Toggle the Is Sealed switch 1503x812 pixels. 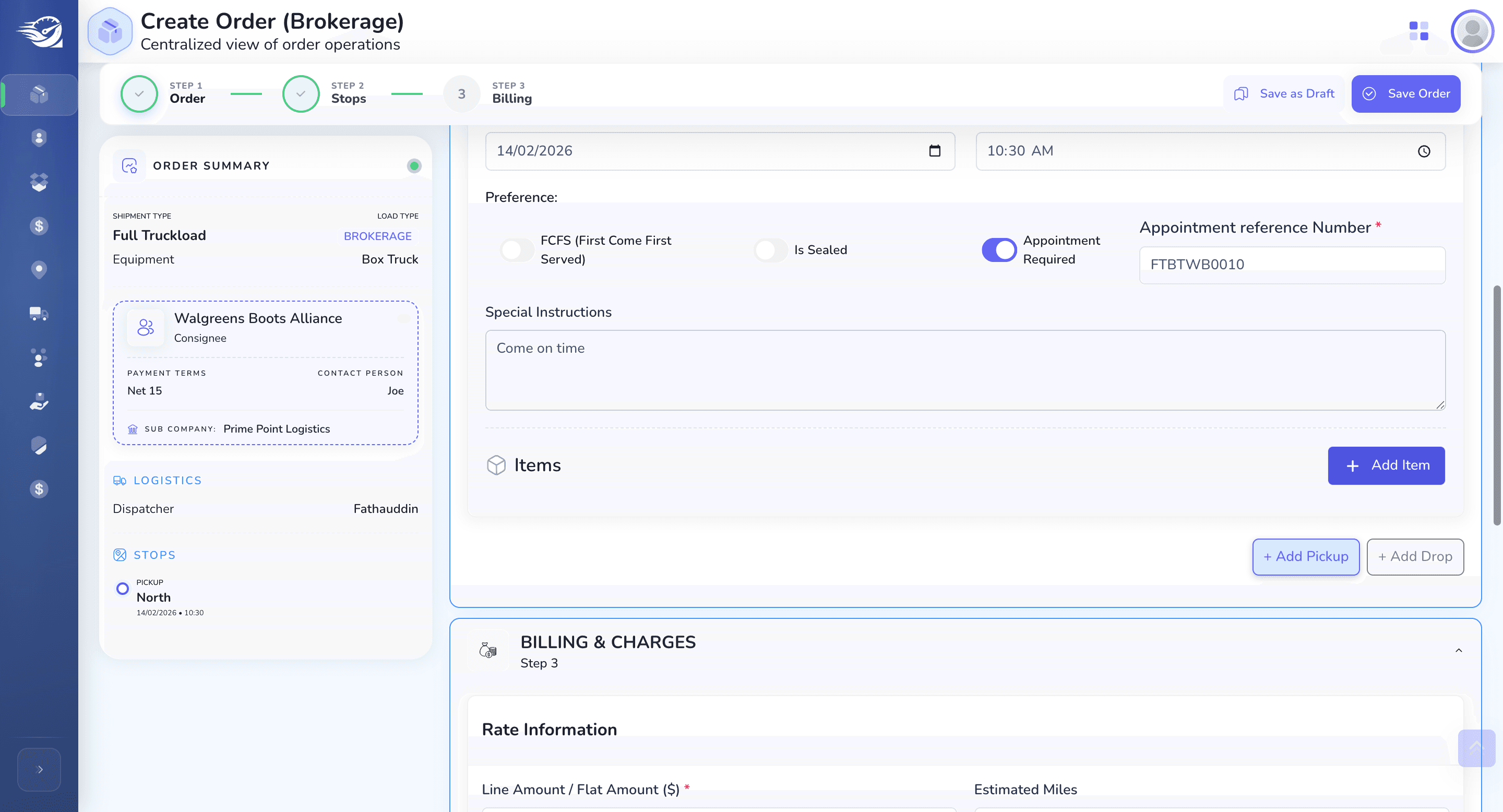pyautogui.click(x=770, y=250)
